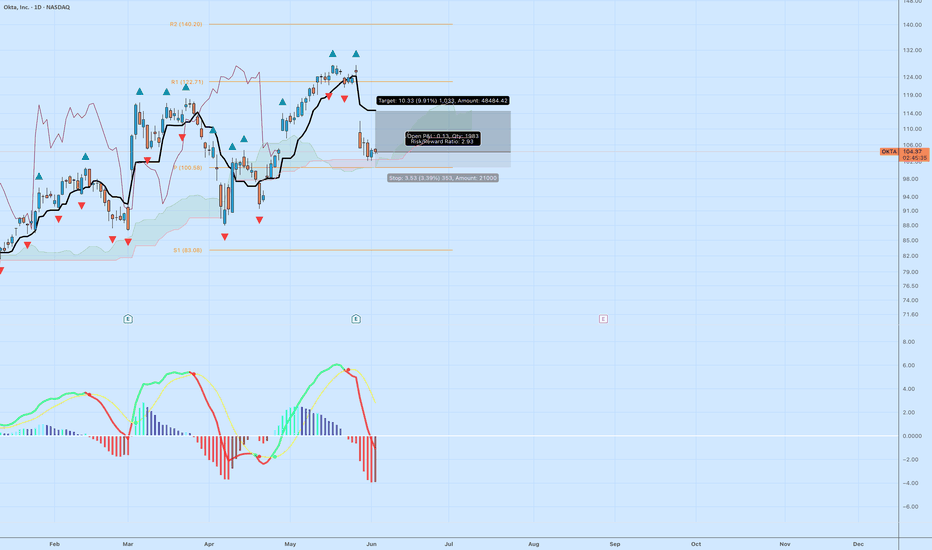
Task: Click −6.00 on the MACD scale
Action: (911, 507)
